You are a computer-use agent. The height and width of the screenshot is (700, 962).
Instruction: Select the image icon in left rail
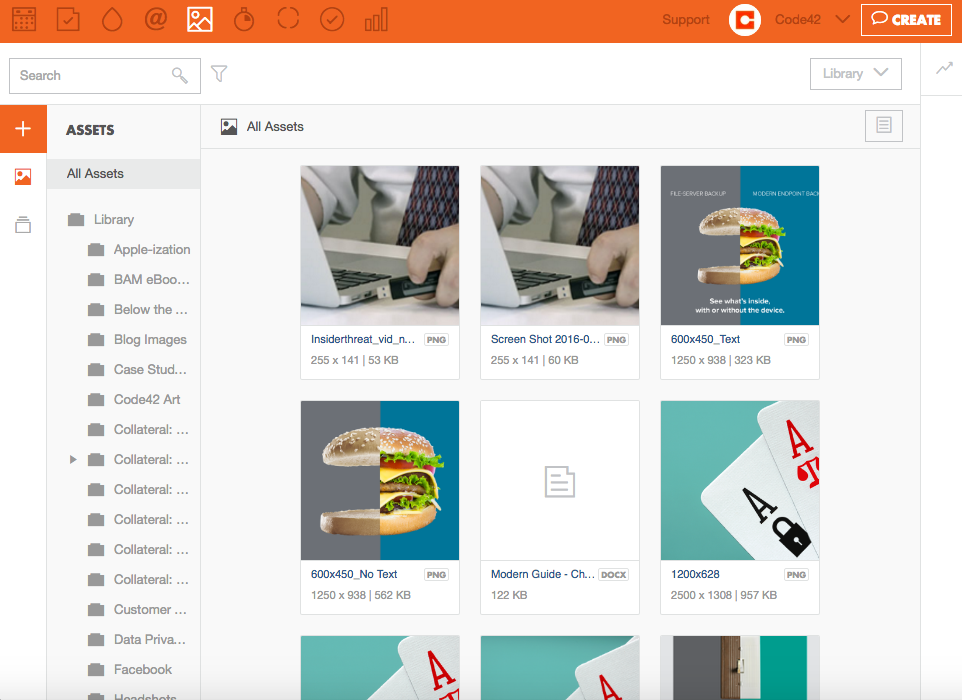point(23,177)
